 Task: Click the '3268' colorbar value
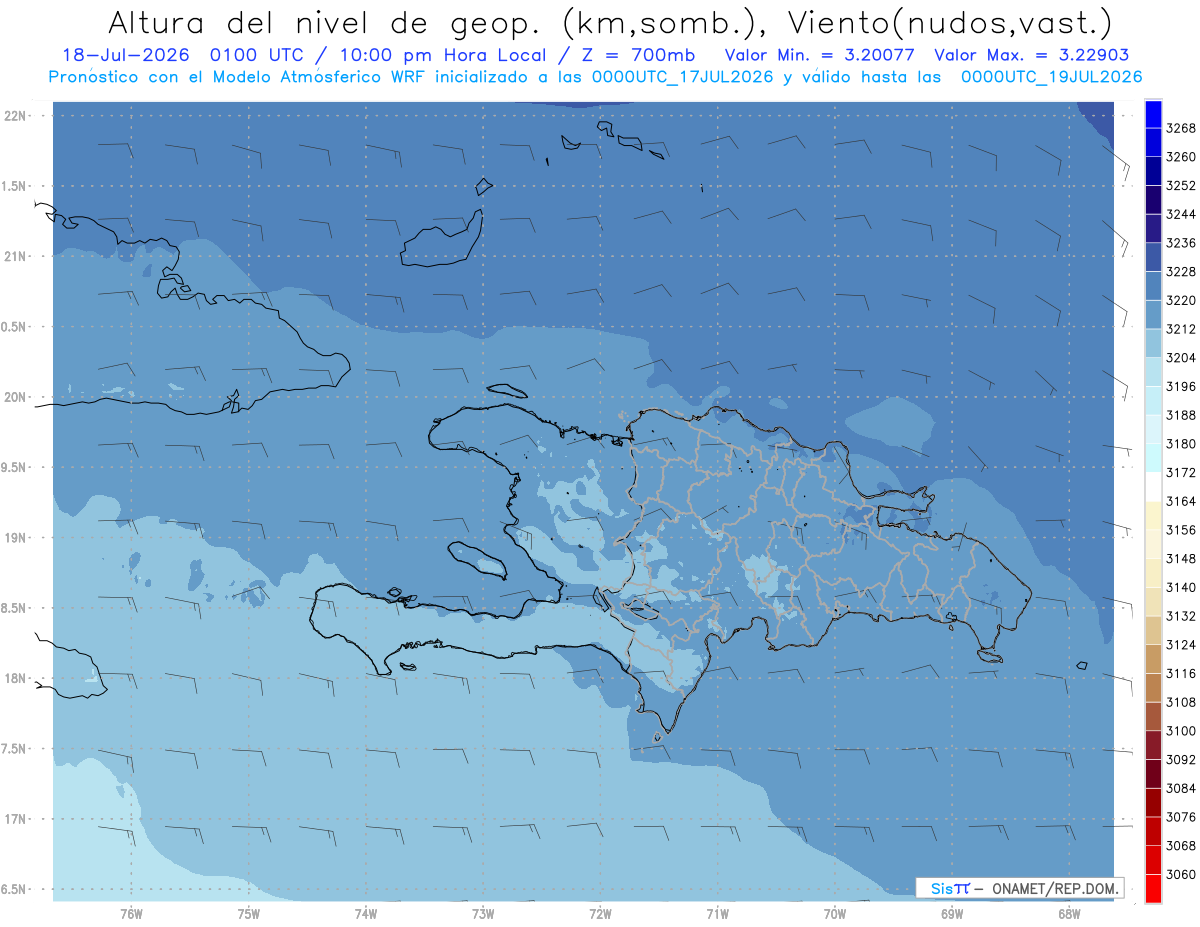[1181, 128]
